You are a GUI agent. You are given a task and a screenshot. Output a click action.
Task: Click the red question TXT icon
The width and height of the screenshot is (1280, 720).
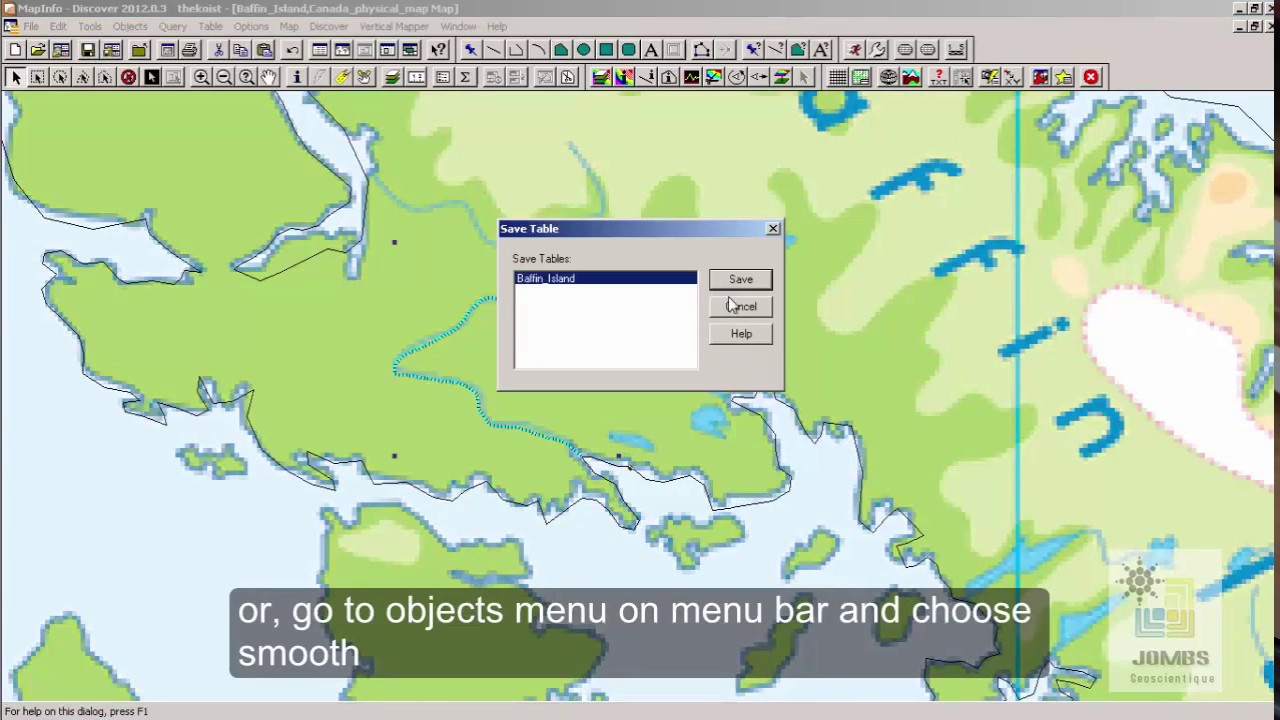(x=939, y=77)
